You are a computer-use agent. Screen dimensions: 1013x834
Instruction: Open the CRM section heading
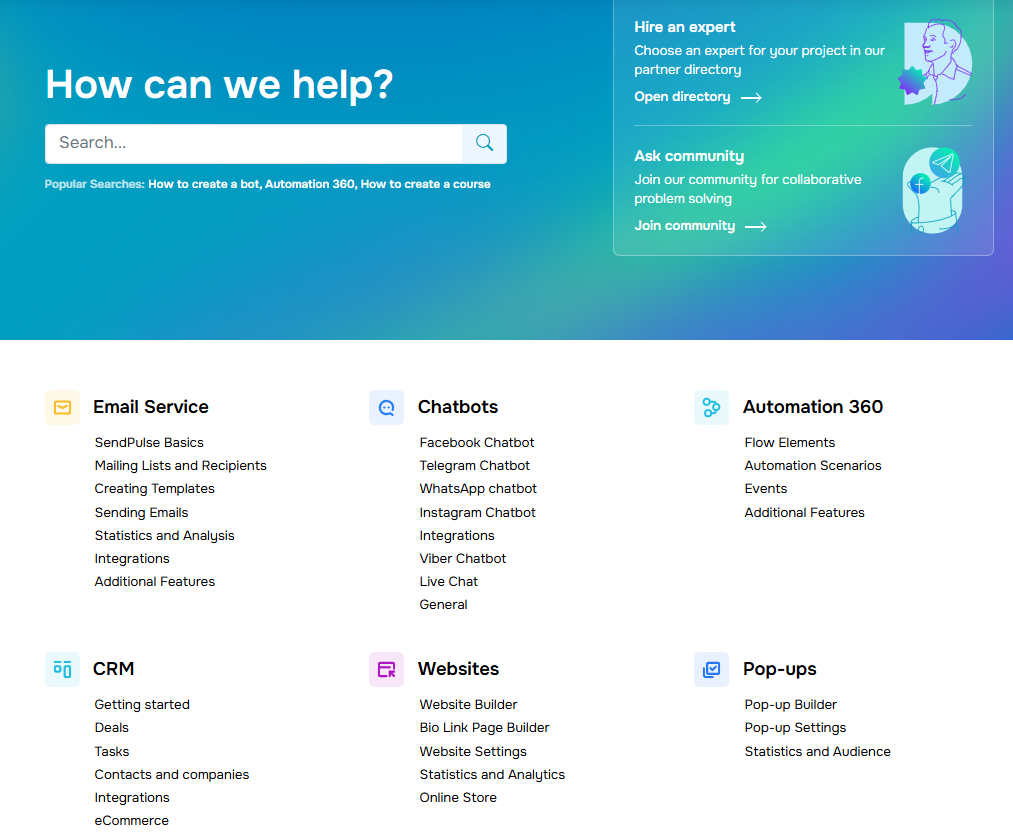click(x=114, y=669)
